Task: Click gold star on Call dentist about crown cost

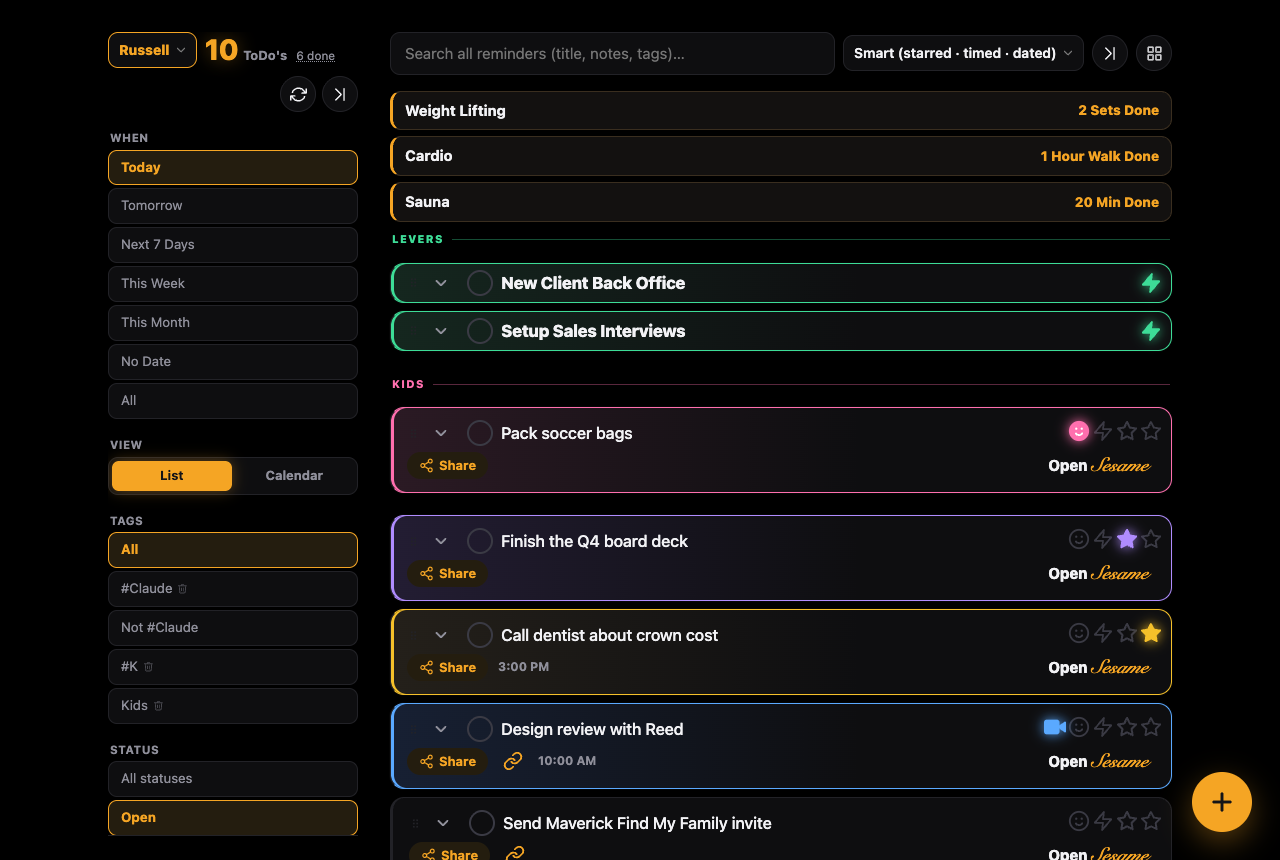Action: pos(1151,633)
